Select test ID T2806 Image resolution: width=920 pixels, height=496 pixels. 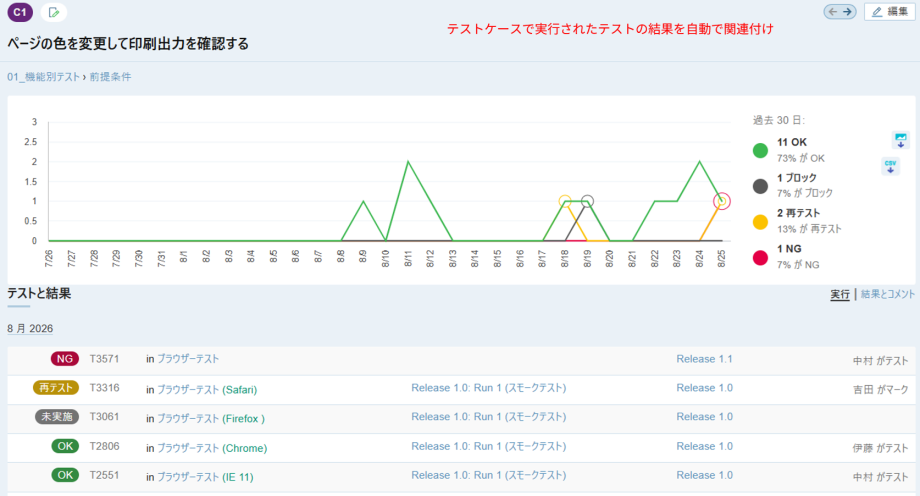point(104,446)
